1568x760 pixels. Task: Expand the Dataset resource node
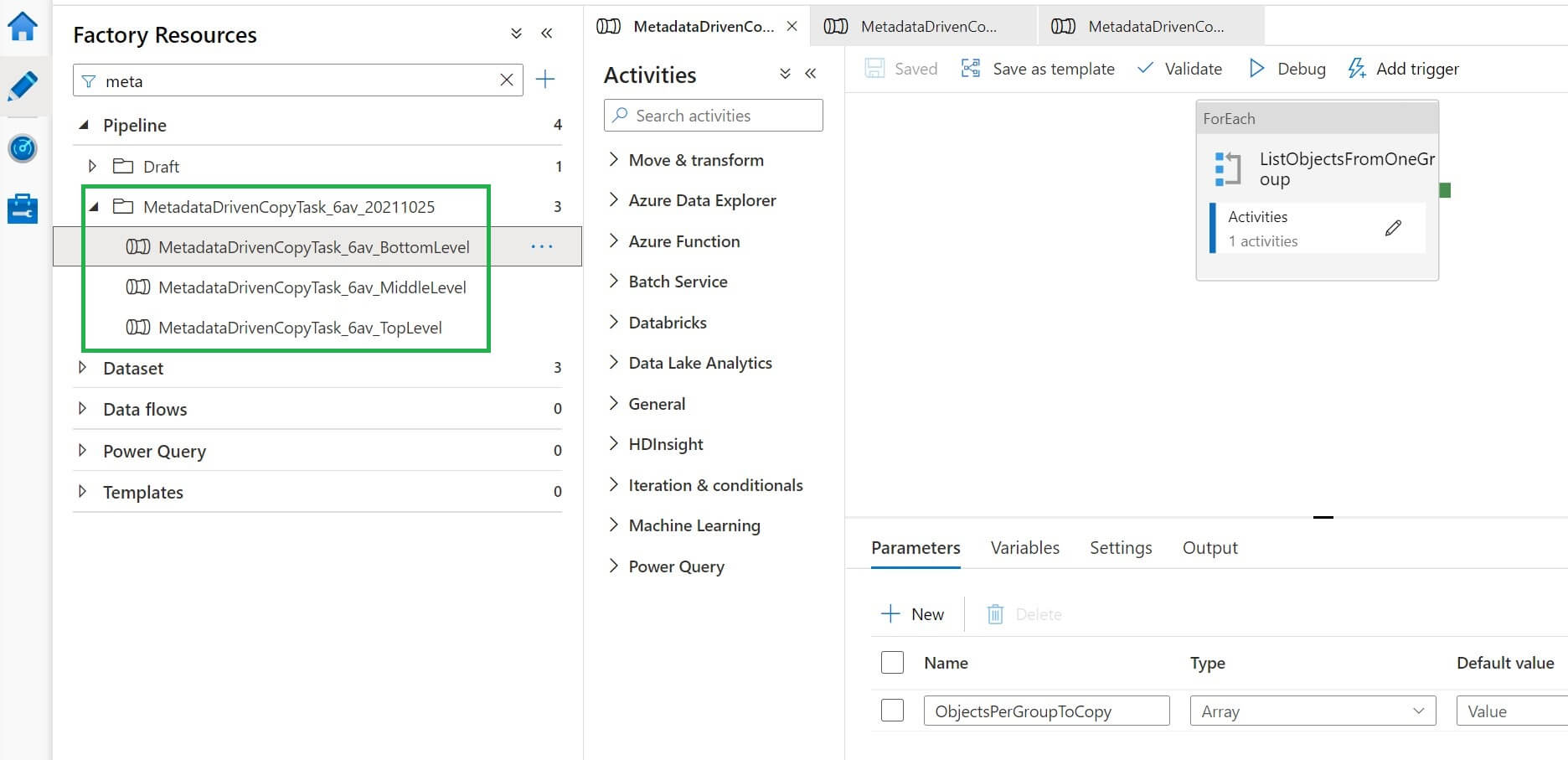coord(82,367)
